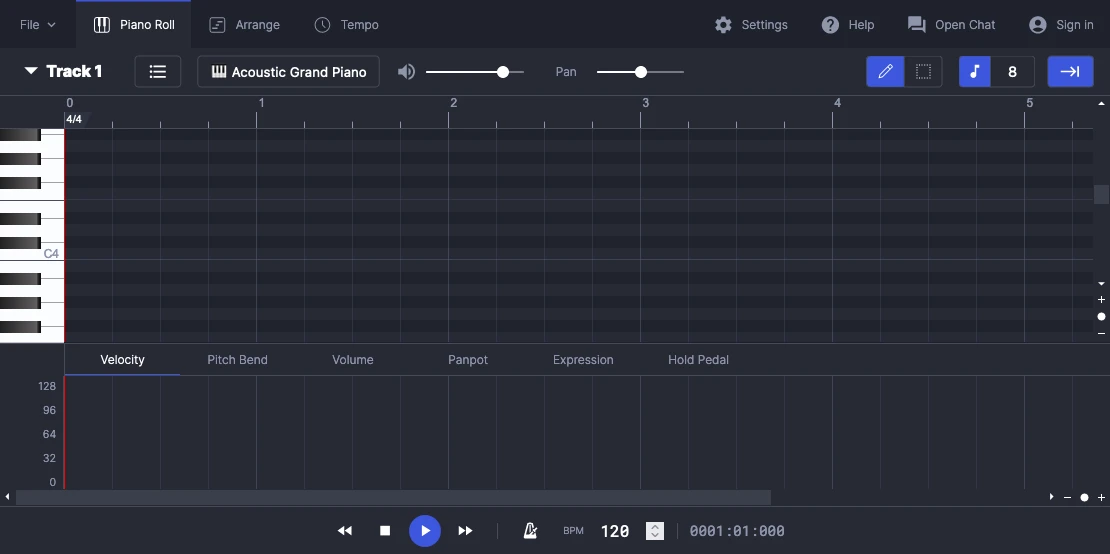The width and height of the screenshot is (1110, 554).
Task: Click the horizontal scroll left arrow
Action: [x=7, y=497]
